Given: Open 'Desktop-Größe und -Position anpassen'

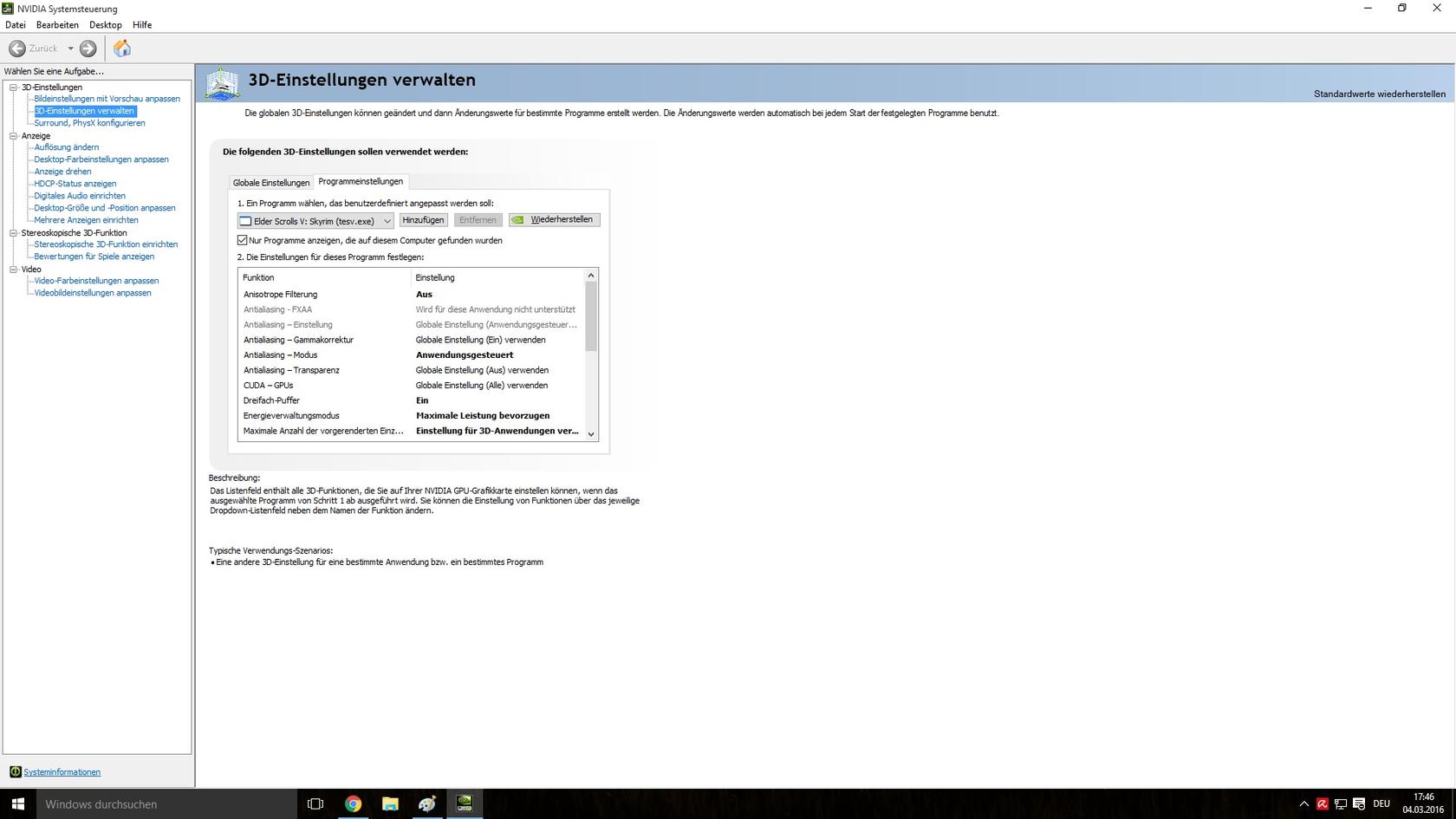Looking at the screenshot, I should pyautogui.click(x=105, y=208).
